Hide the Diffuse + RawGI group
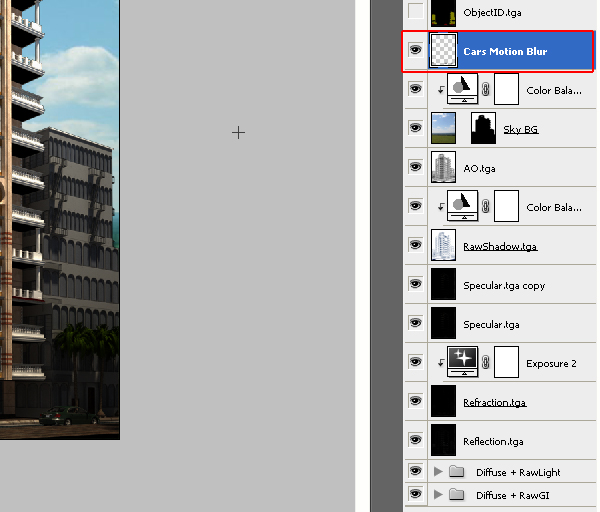 coord(416,494)
